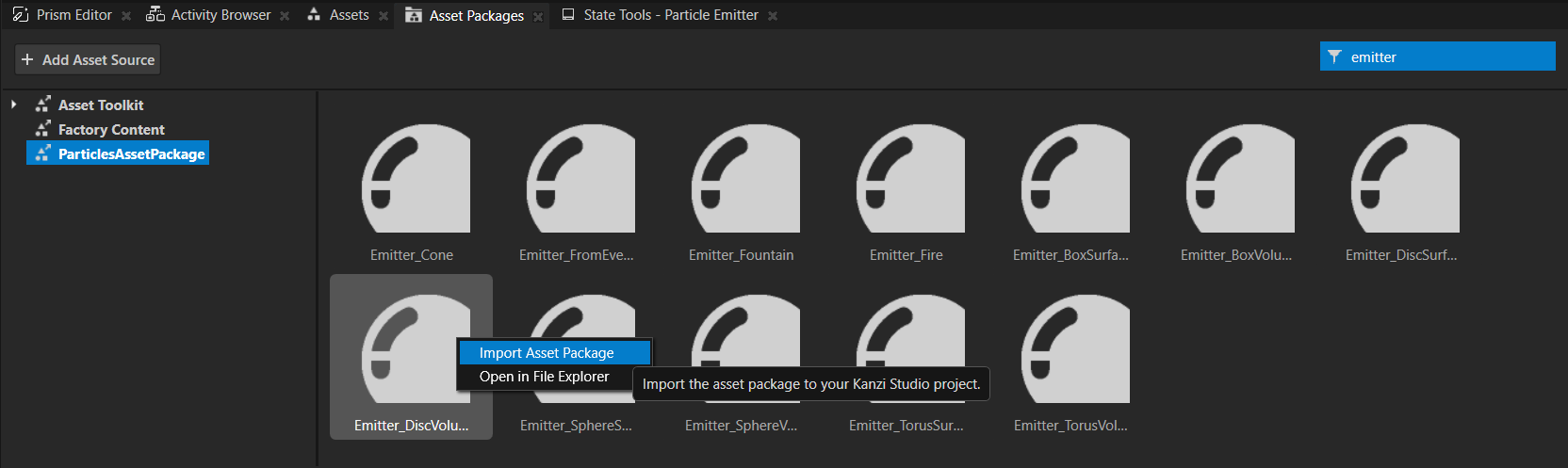This screenshot has width=1568, height=468.
Task: Close the Asset Packages tab
Action: click(x=538, y=16)
